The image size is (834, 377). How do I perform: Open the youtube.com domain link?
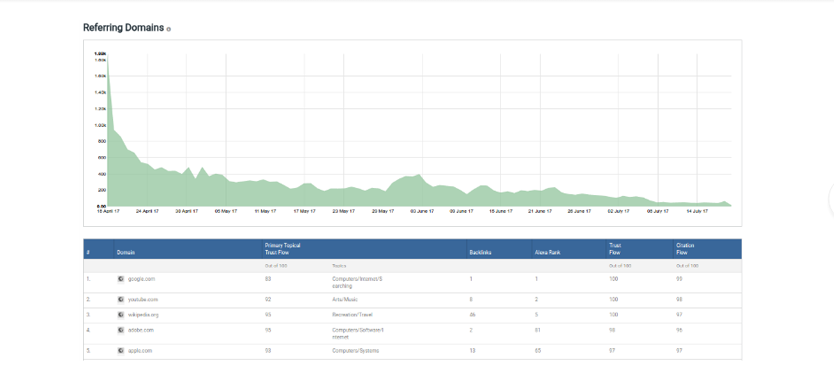[x=143, y=299]
